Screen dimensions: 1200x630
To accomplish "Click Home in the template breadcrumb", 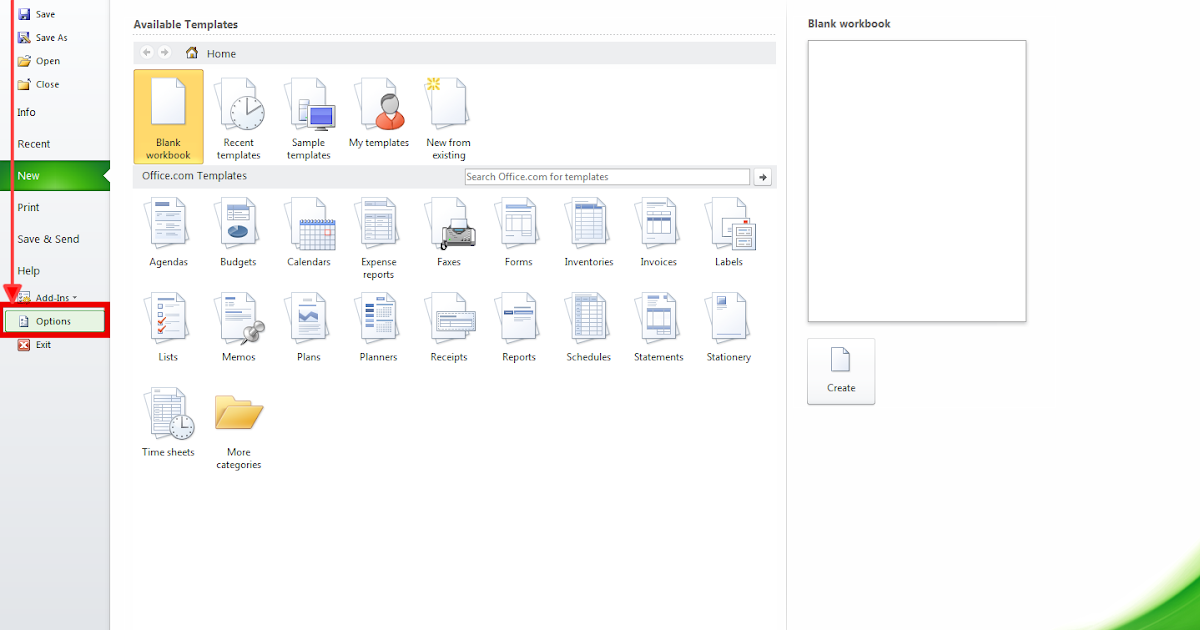I will click(x=220, y=53).
